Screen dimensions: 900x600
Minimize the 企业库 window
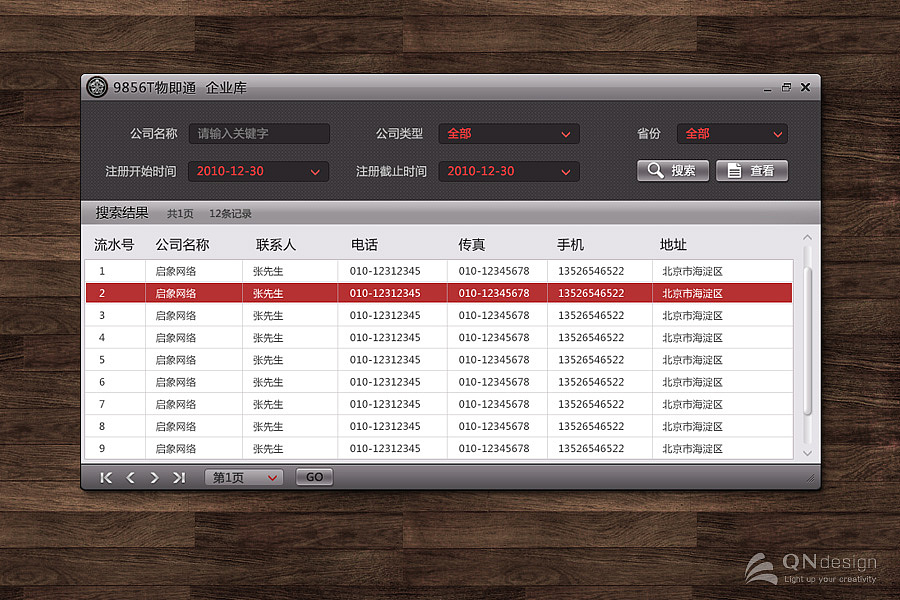(767, 90)
